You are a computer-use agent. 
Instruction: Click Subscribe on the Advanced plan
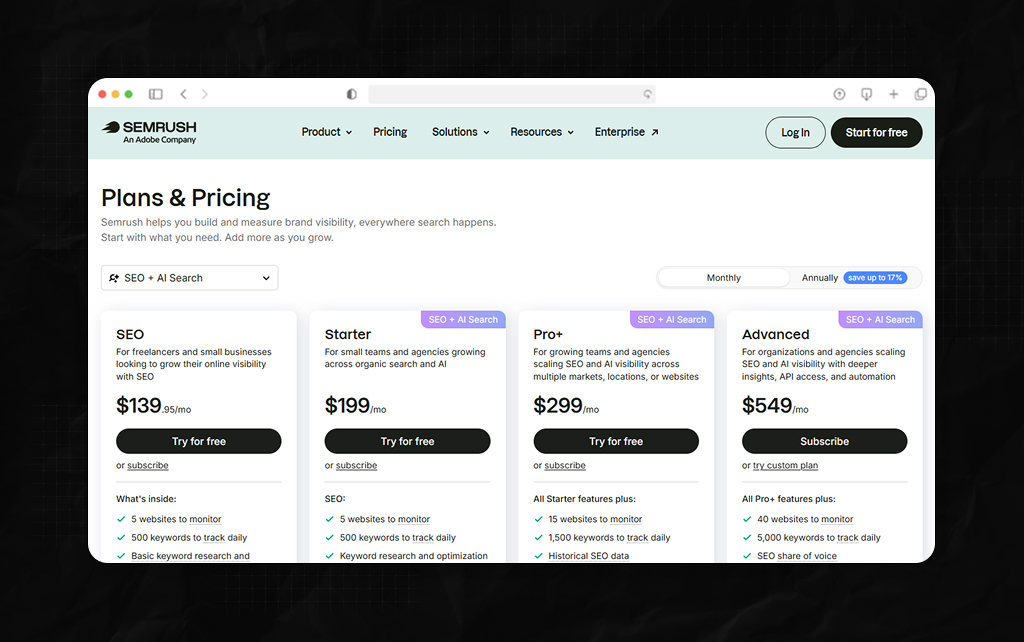coord(824,441)
